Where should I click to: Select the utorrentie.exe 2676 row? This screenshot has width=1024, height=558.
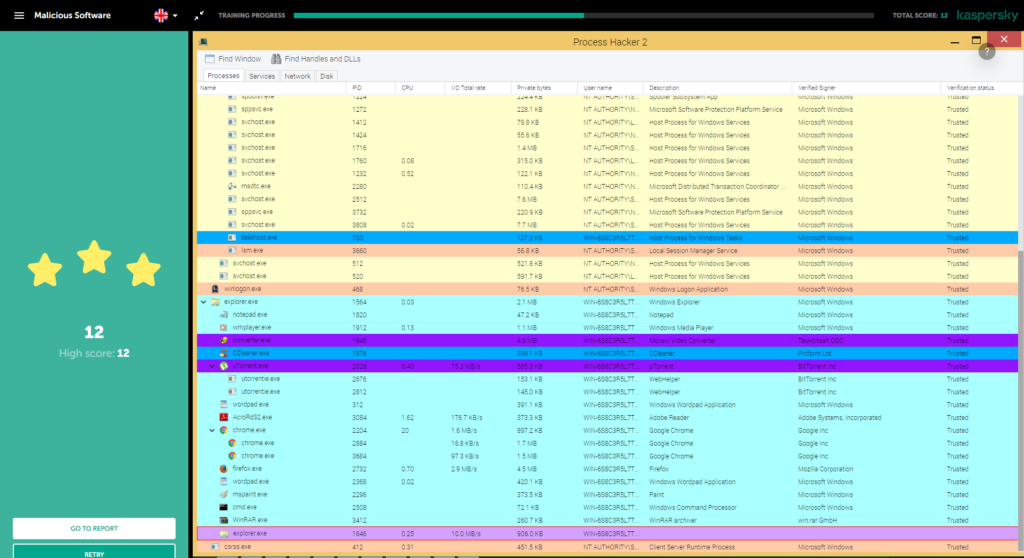(607, 379)
